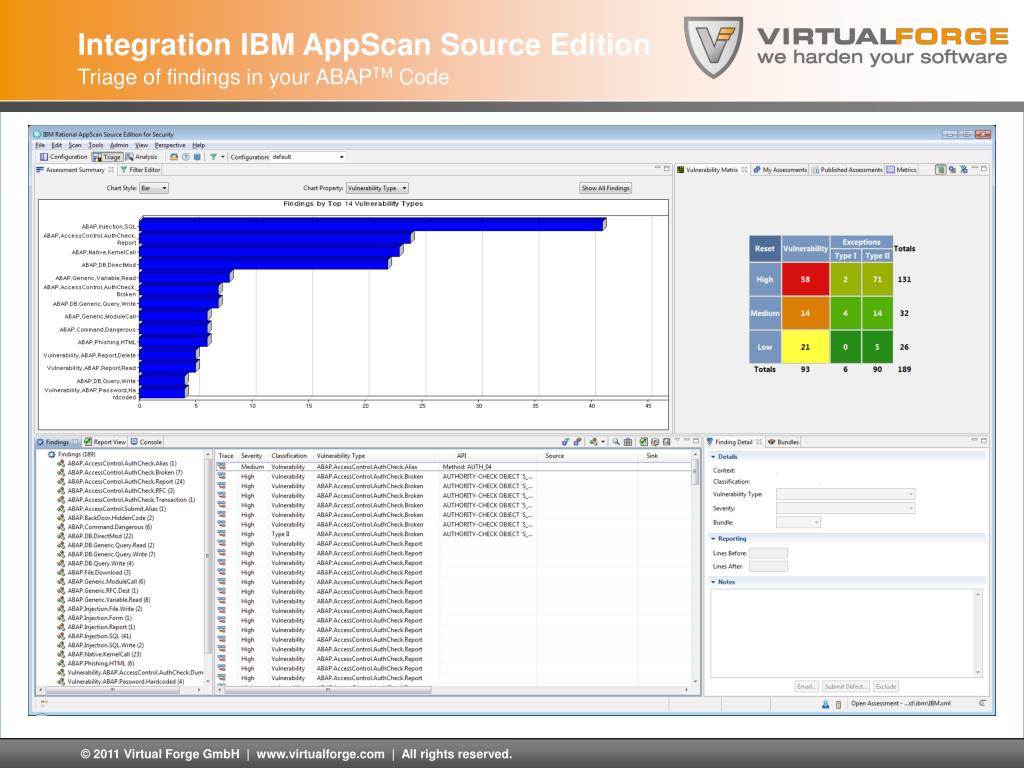Select ABAP.Injection.SQL (41) in findings tree
1024x768 pixels.
(94, 636)
